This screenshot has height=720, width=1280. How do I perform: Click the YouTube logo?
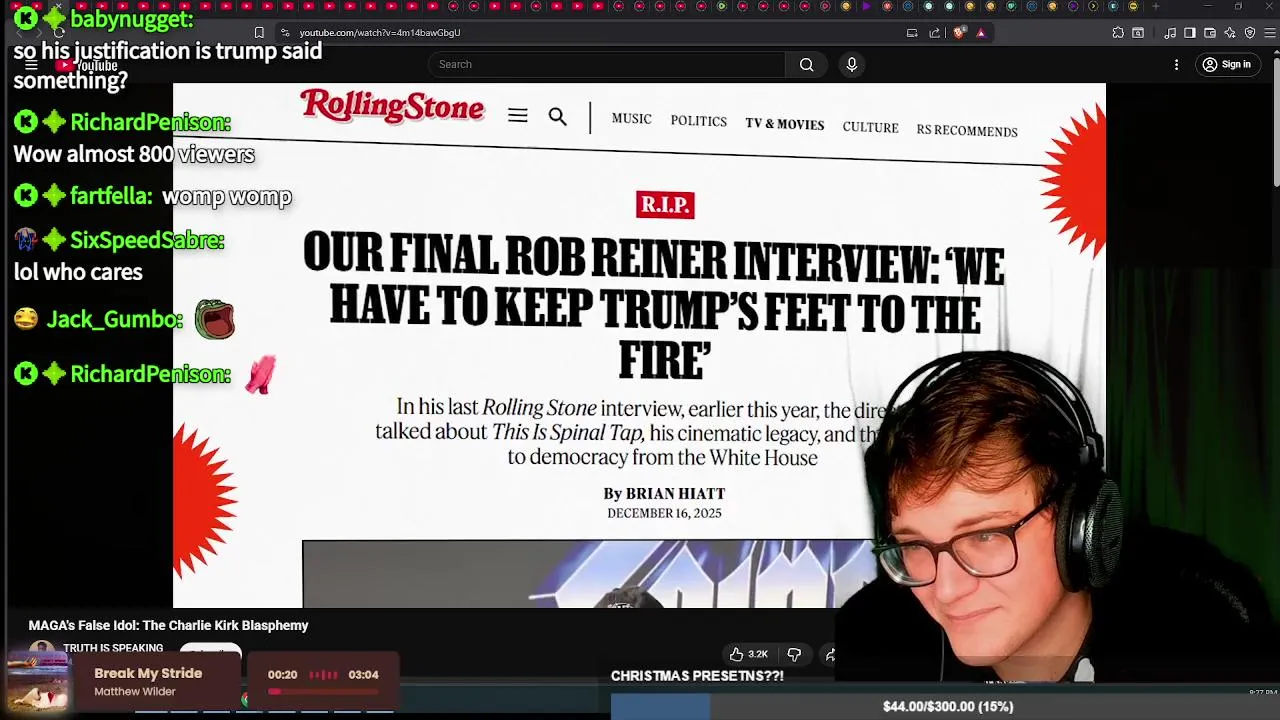(x=87, y=66)
